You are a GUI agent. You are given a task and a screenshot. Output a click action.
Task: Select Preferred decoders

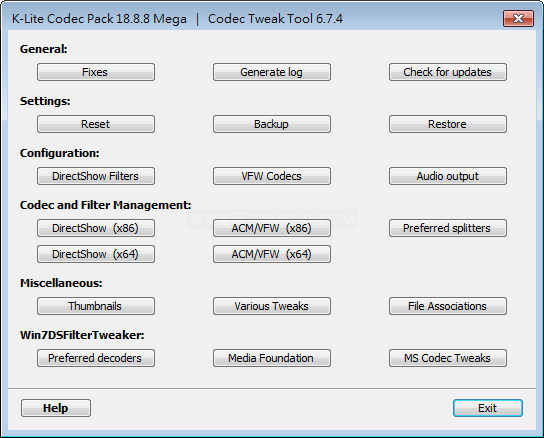coord(96,358)
